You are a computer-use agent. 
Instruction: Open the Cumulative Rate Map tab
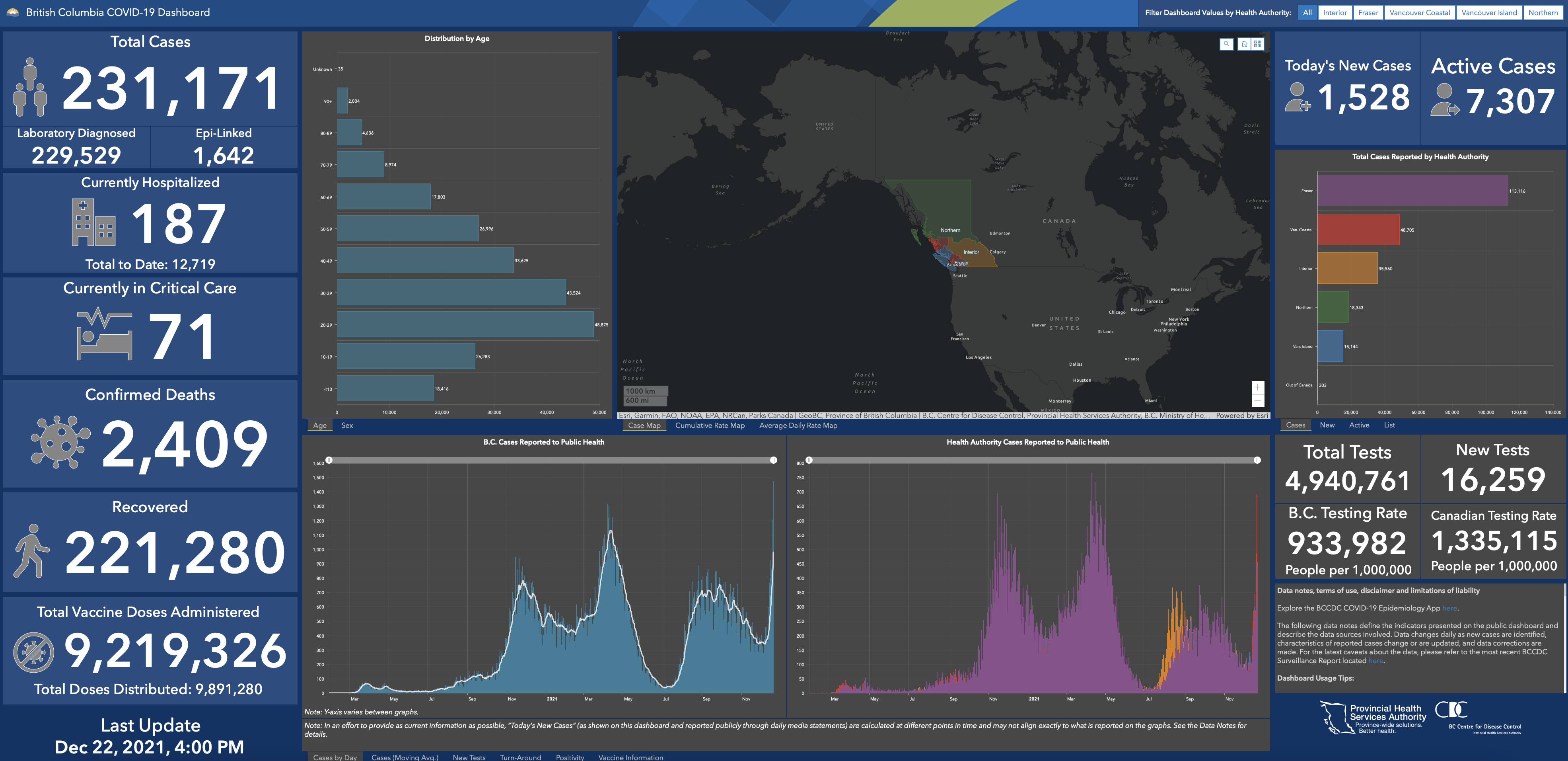click(710, 425)
